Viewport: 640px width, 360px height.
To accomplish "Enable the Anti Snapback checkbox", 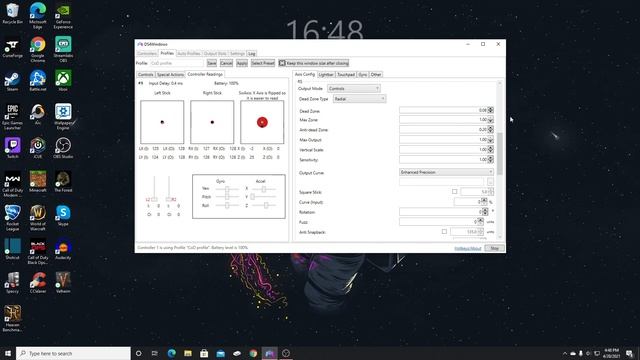I will click(x=444, y=231).
